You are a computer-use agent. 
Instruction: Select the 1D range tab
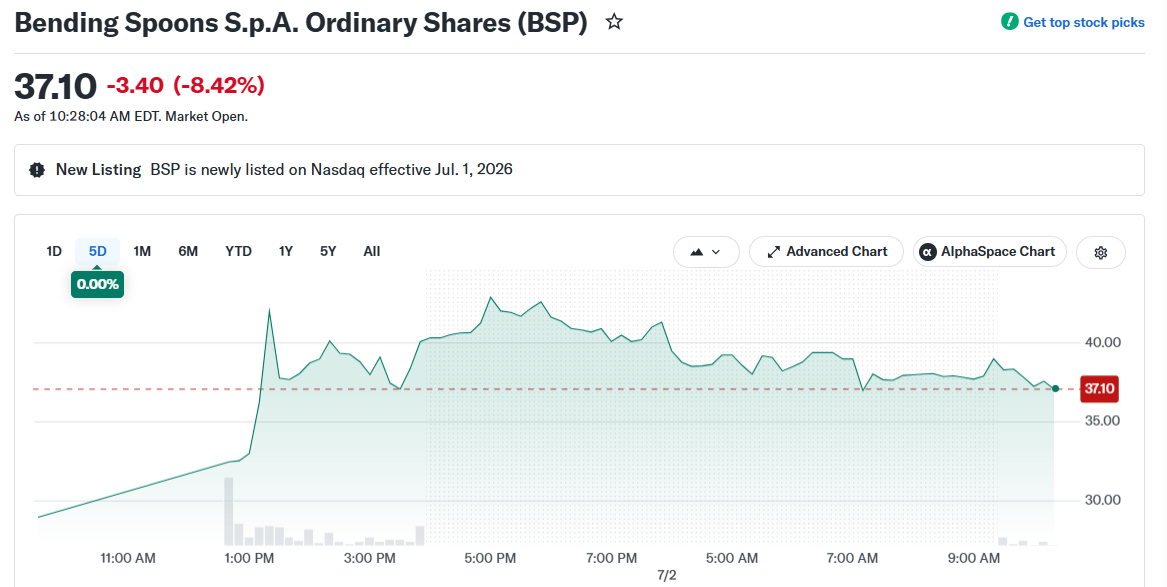point(54,251)
